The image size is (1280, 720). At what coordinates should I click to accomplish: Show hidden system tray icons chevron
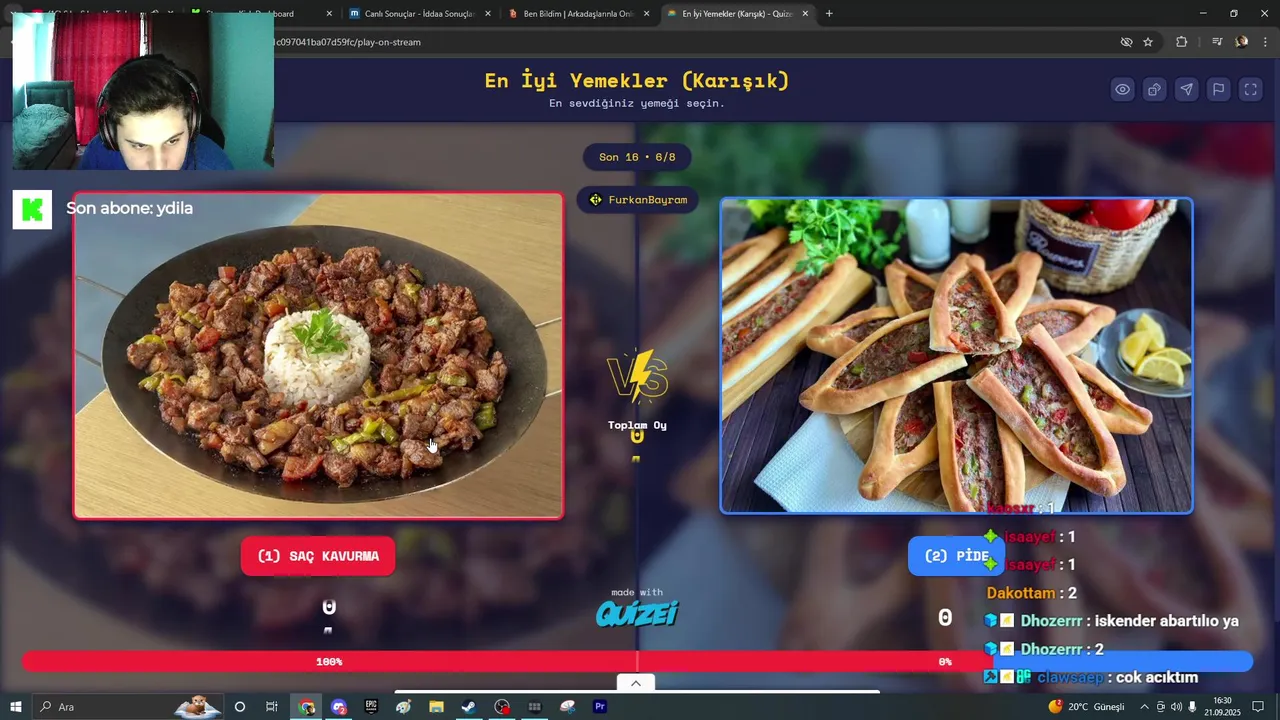tap(1144, 707)
